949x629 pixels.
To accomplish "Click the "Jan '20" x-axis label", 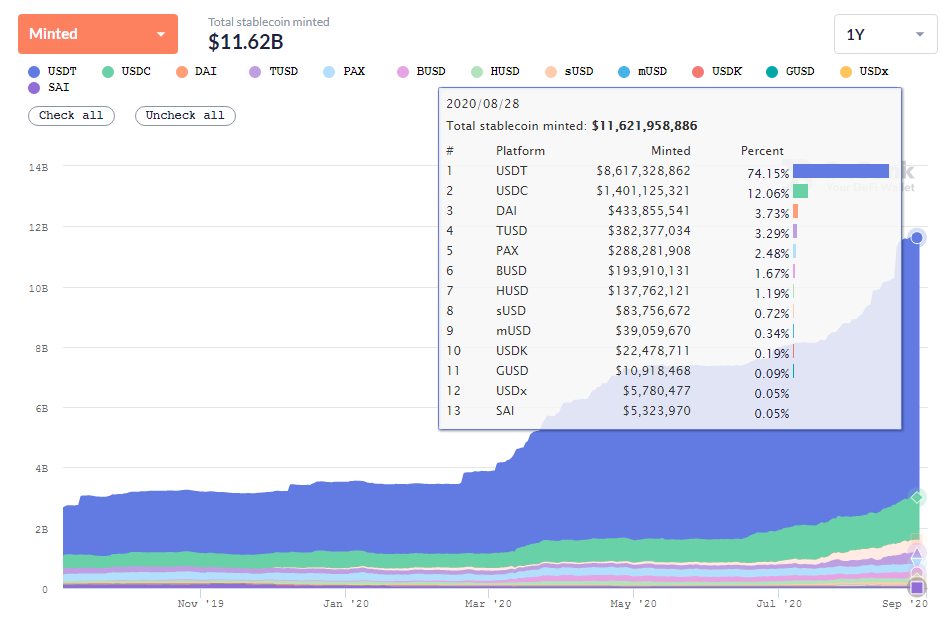I will coord(346,604).
